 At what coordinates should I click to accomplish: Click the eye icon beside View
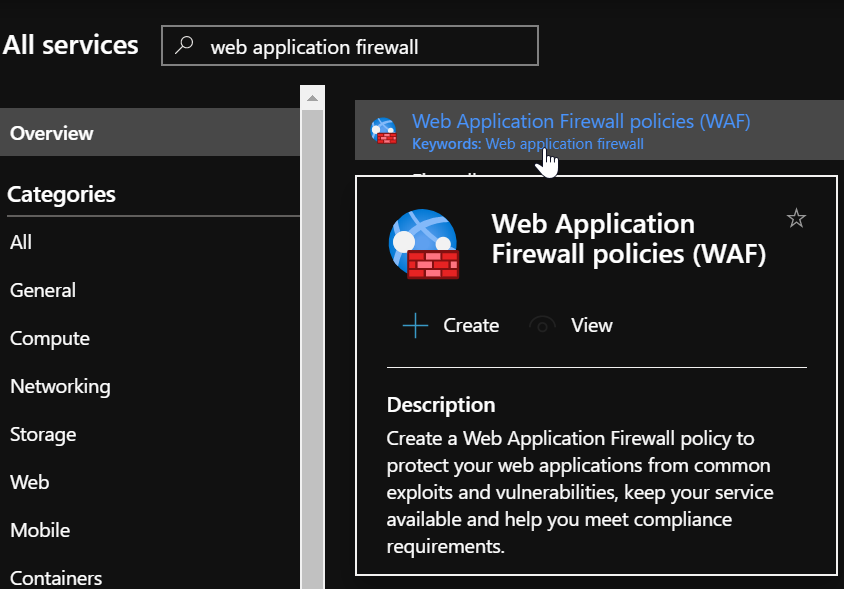pyautogui.click(x=542, y=326)
